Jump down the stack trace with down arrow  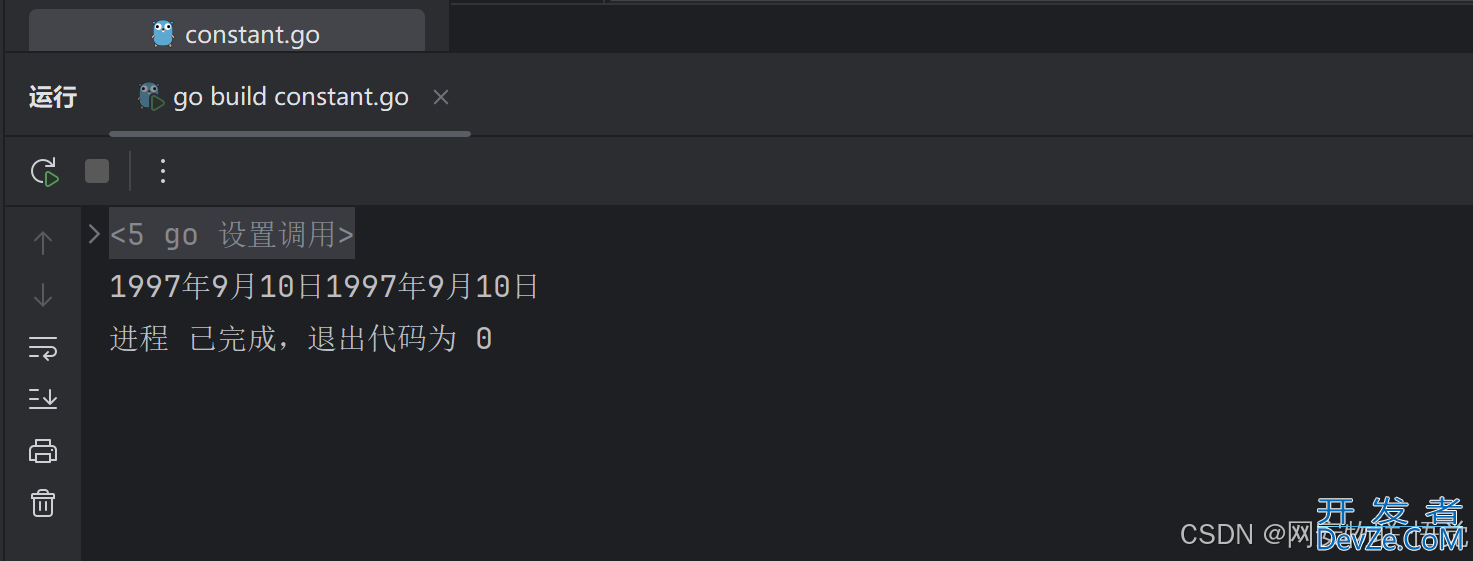point(43,295)
